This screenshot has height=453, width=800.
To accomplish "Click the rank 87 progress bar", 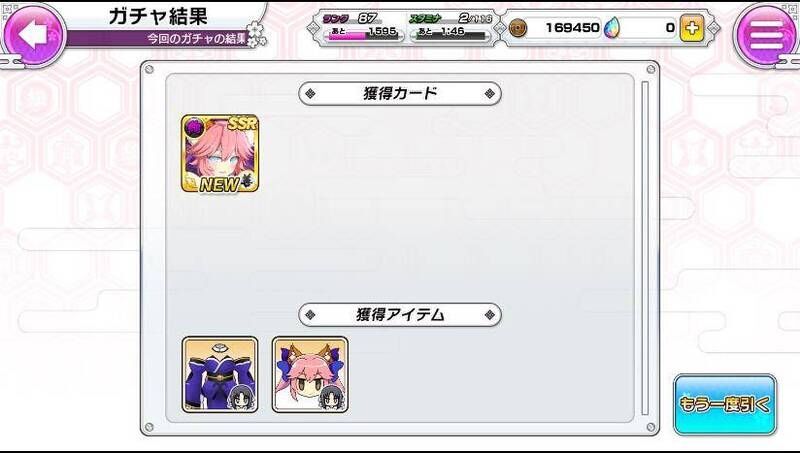I will point(360,36).
